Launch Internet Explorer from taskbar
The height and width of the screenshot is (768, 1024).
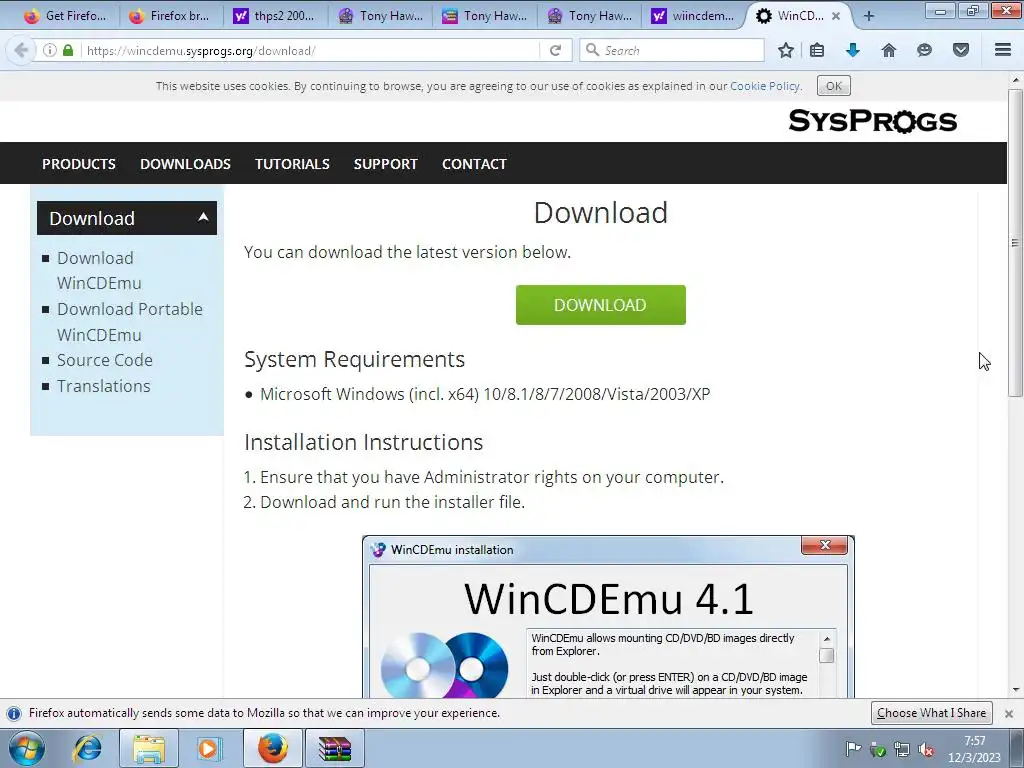tap(88, 748)
